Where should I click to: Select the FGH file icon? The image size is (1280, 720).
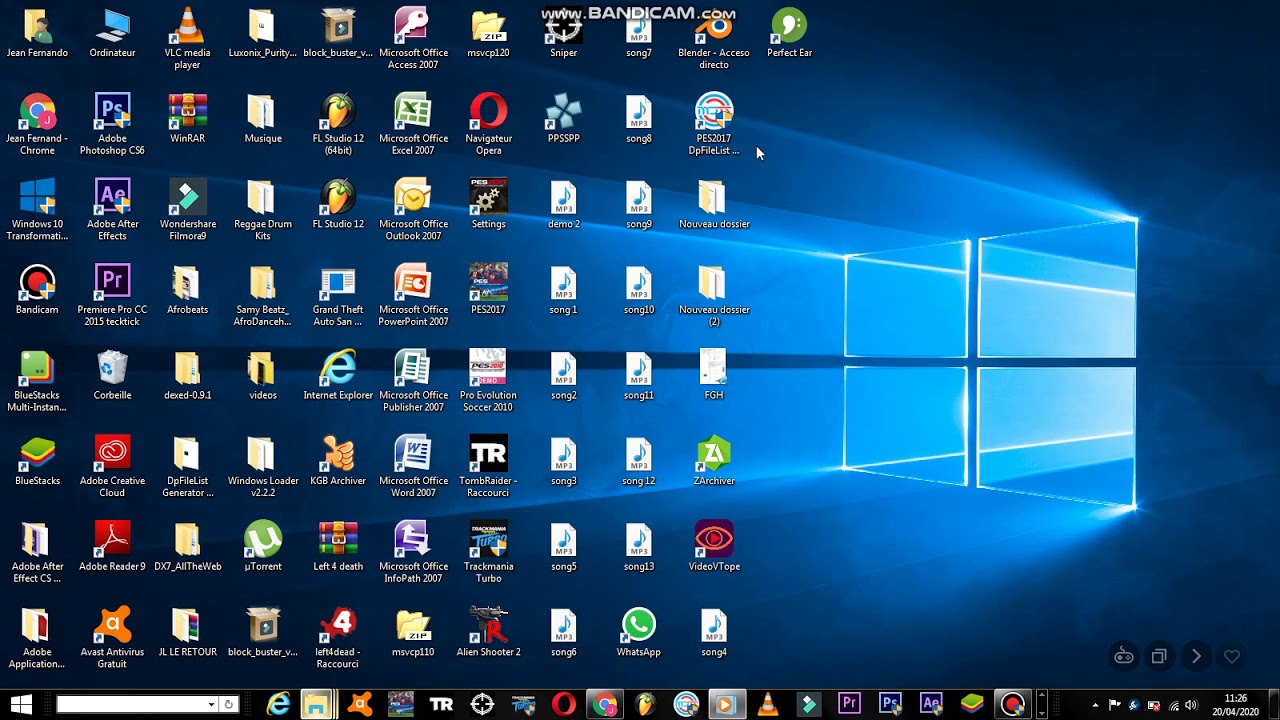714,375
